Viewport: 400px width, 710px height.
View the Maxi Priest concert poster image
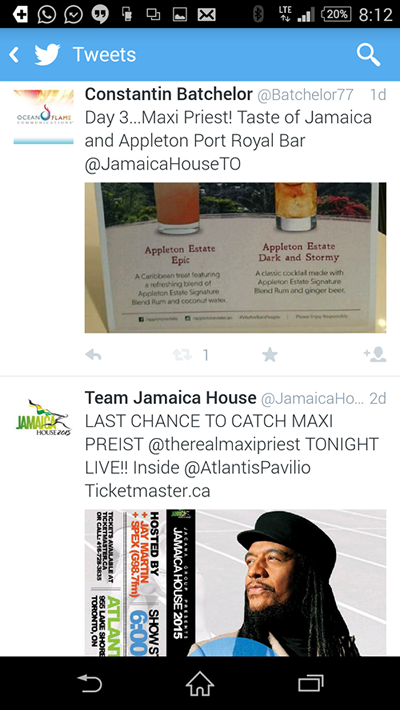(235, 583)
